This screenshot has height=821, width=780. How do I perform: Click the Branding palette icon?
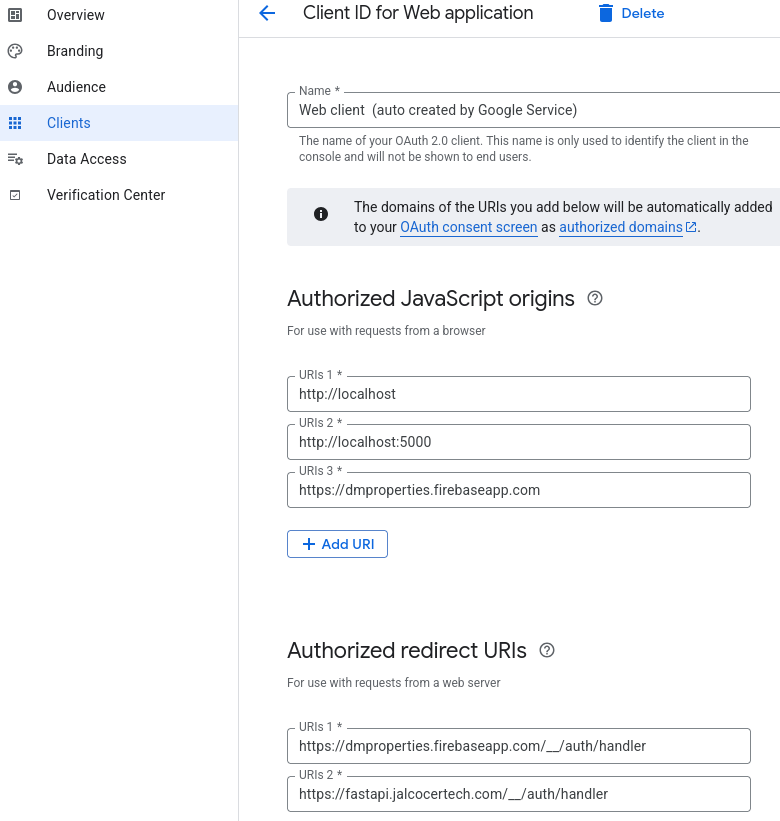click(15, 51)
